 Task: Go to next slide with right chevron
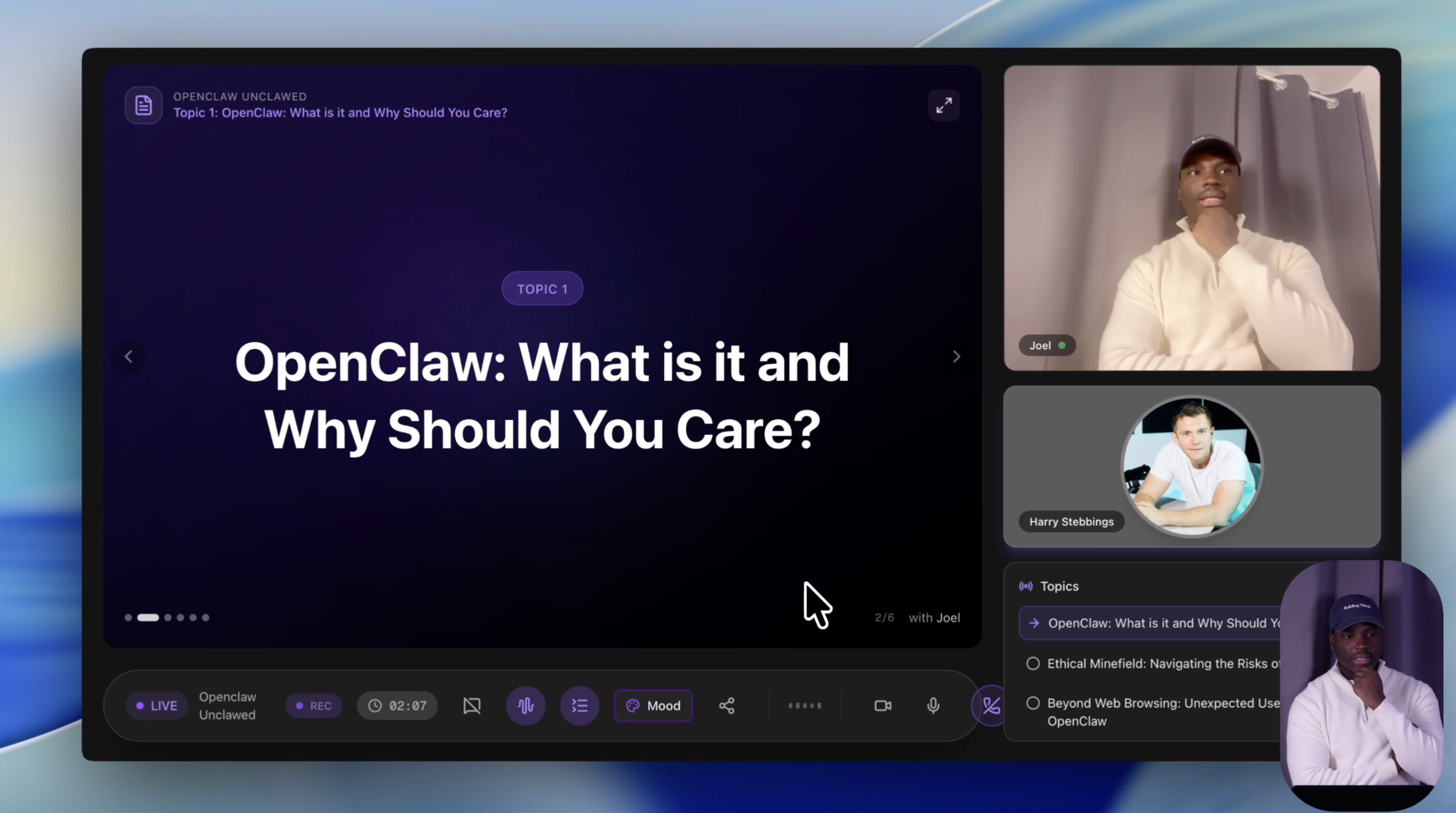point(957,357)
